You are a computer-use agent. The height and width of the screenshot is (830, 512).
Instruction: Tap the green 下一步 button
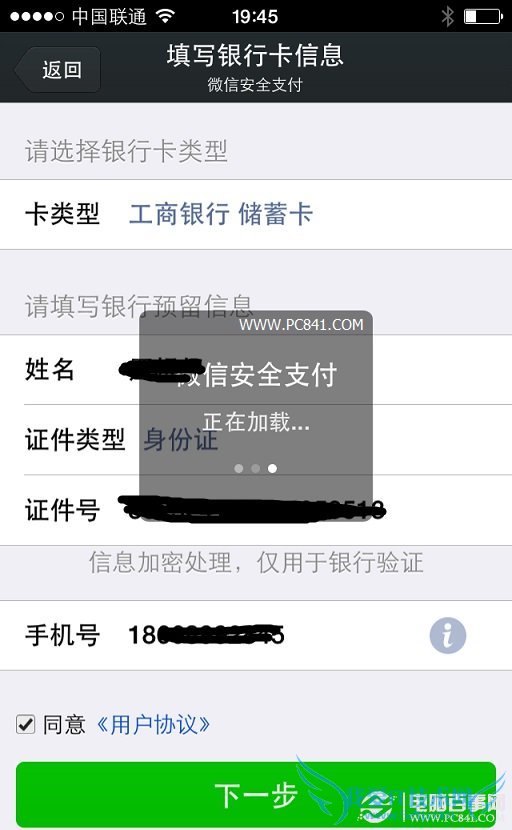(256, 794)
